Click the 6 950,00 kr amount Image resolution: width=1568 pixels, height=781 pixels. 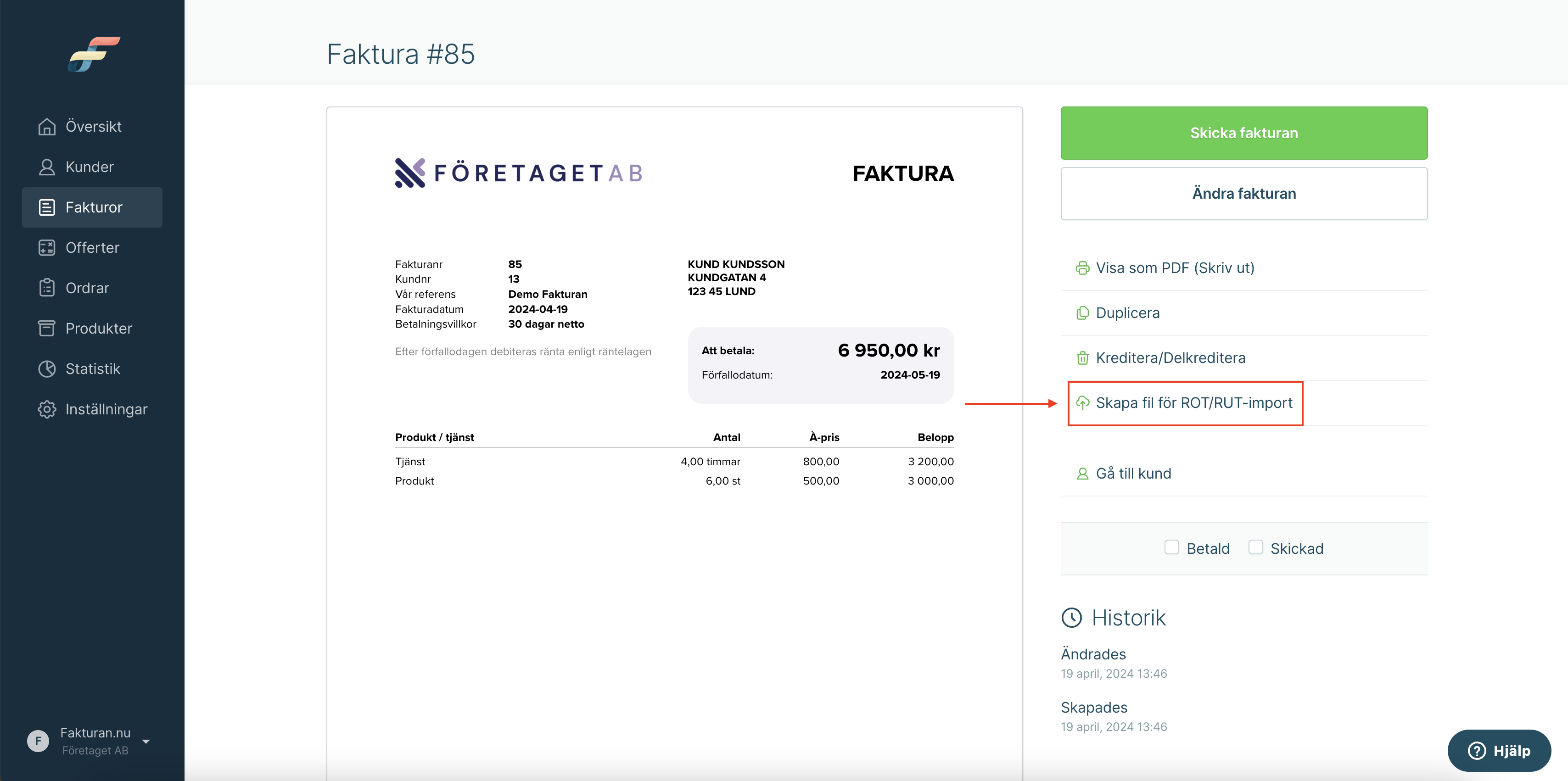pyautogui.click(x=888, y=351)
